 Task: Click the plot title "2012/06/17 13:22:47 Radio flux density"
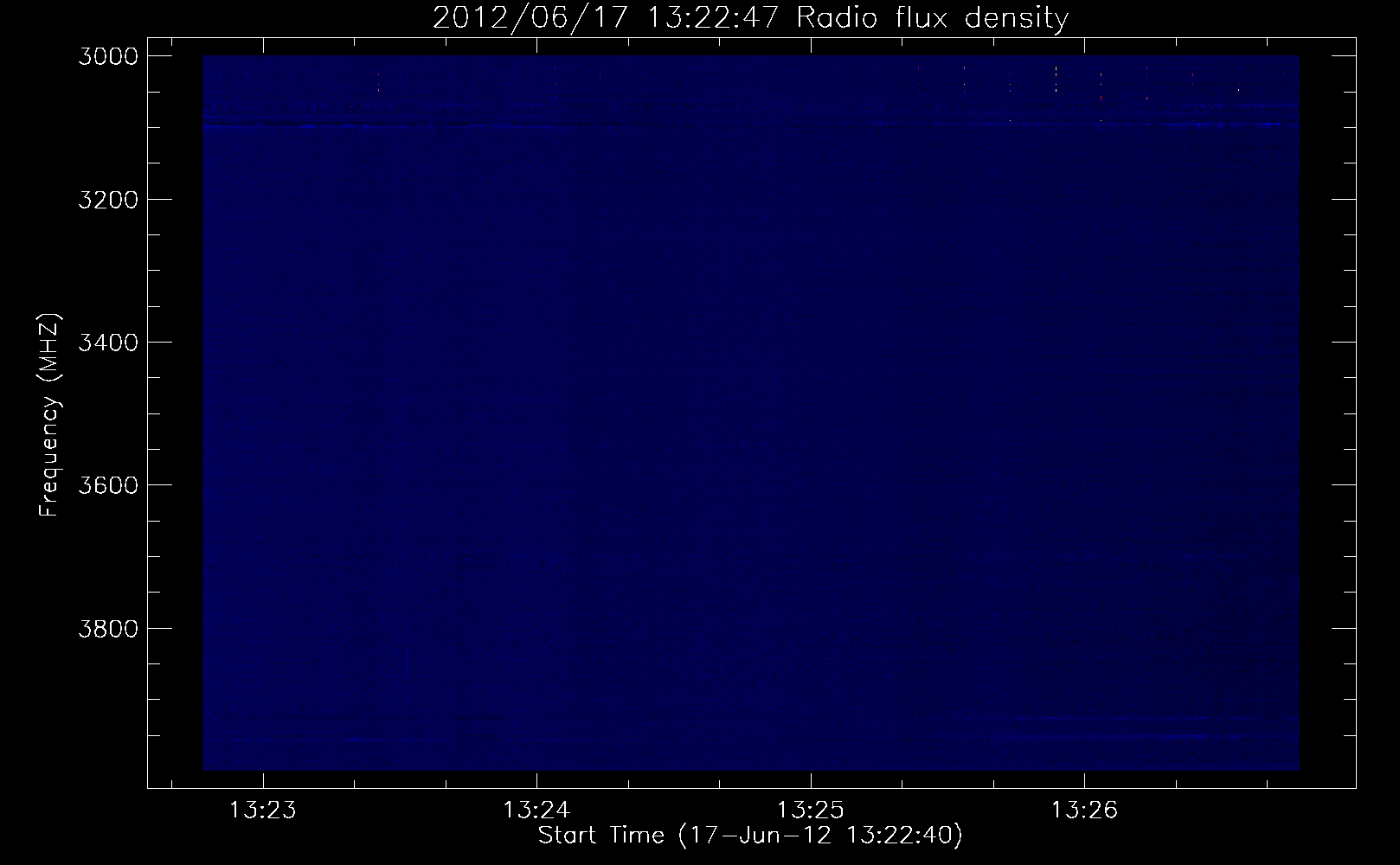(x=750, y=18)
